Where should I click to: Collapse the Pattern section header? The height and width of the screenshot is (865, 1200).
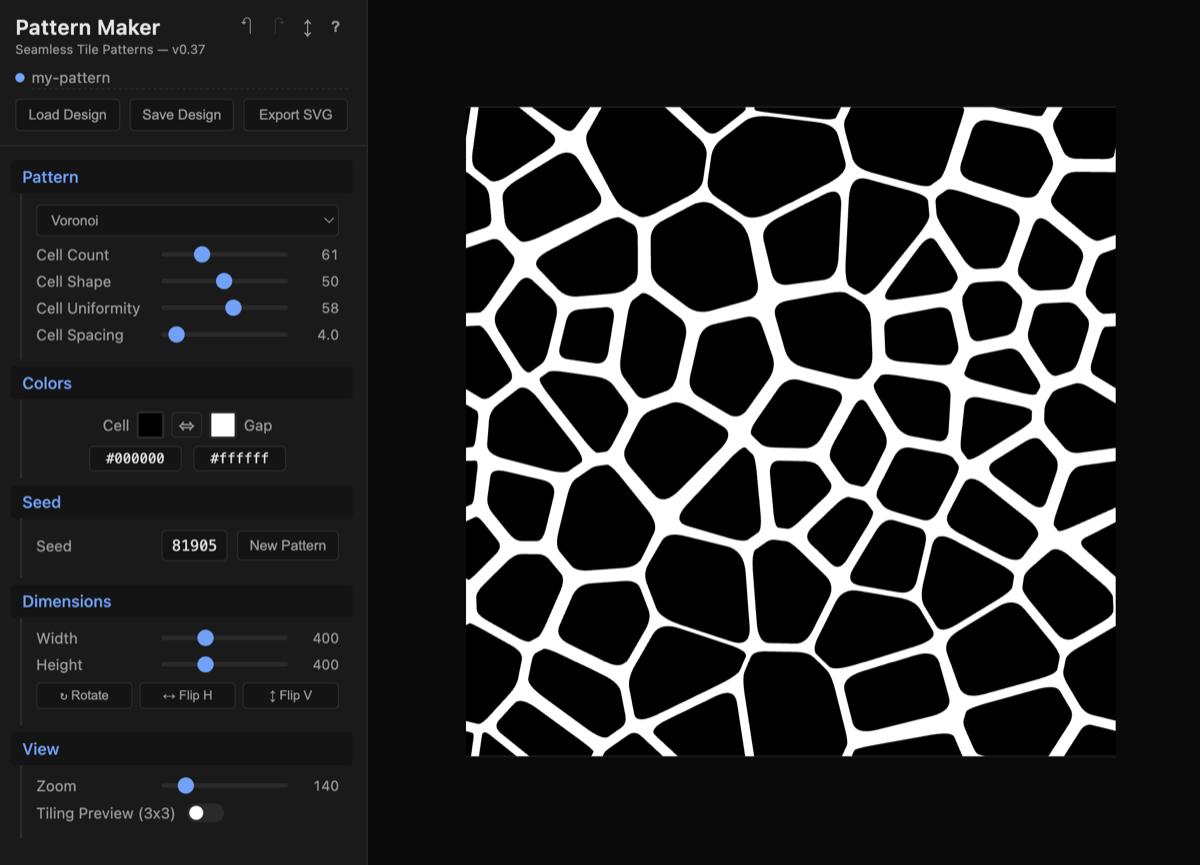(181, 177)
